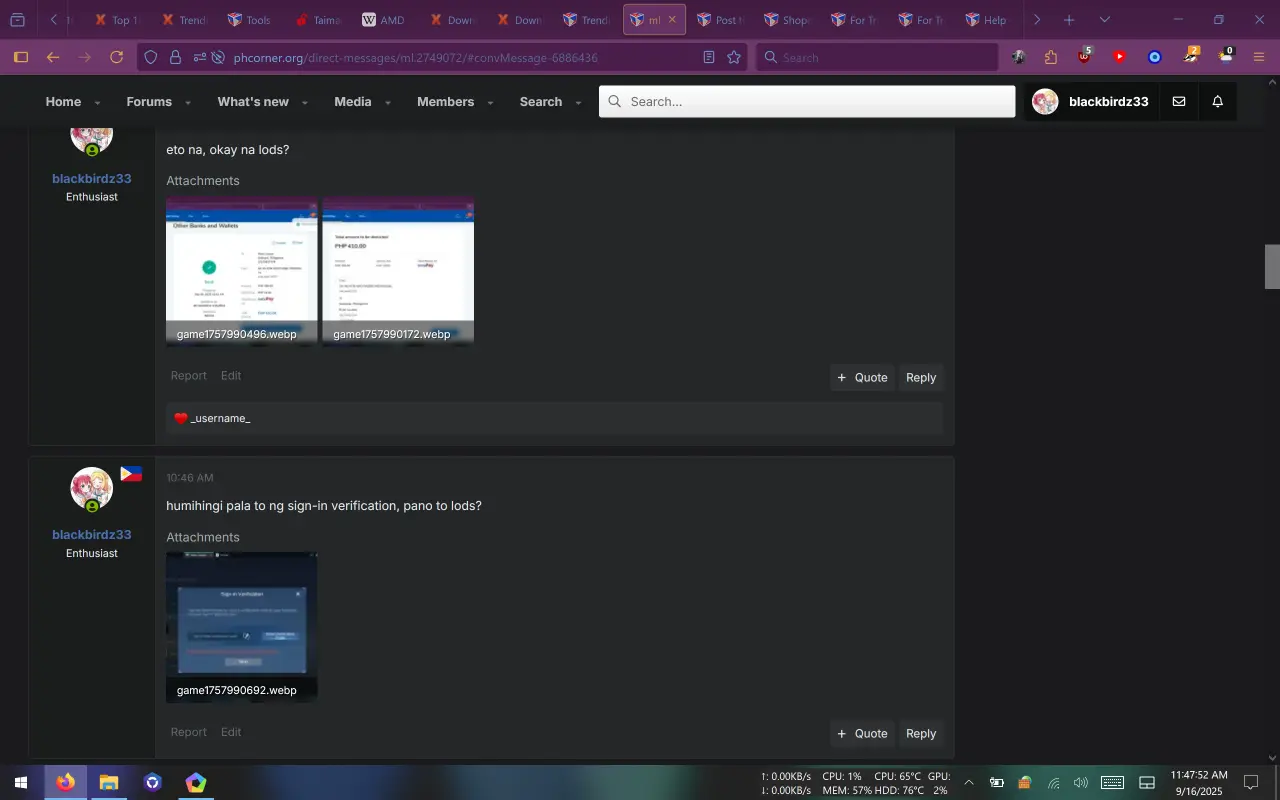
Task: Switch to the 'Tools' tab
Action: pyautogui.click(x=248, y=20)
